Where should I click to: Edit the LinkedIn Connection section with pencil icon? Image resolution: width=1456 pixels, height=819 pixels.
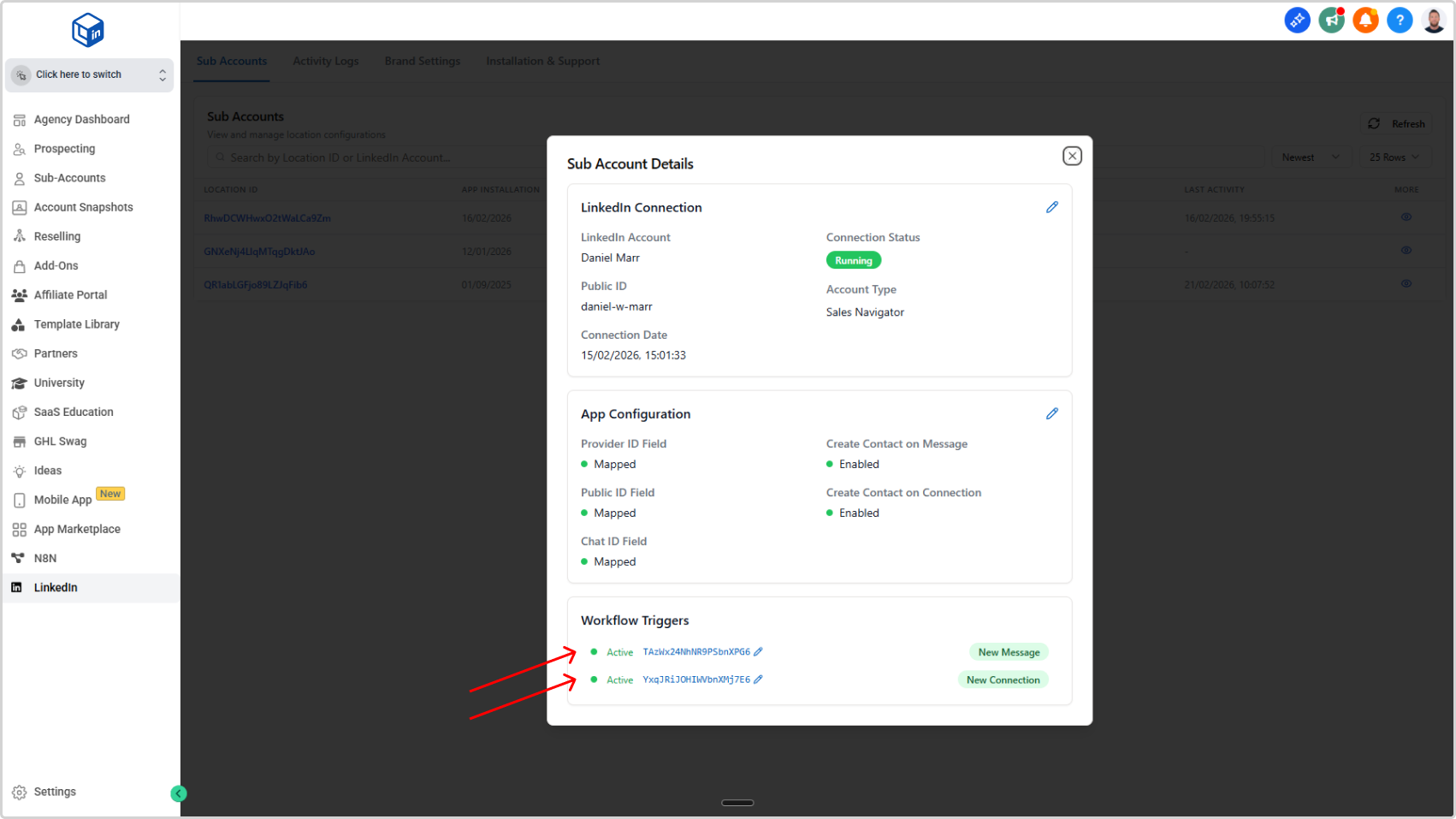click(x=1051, y=207)
